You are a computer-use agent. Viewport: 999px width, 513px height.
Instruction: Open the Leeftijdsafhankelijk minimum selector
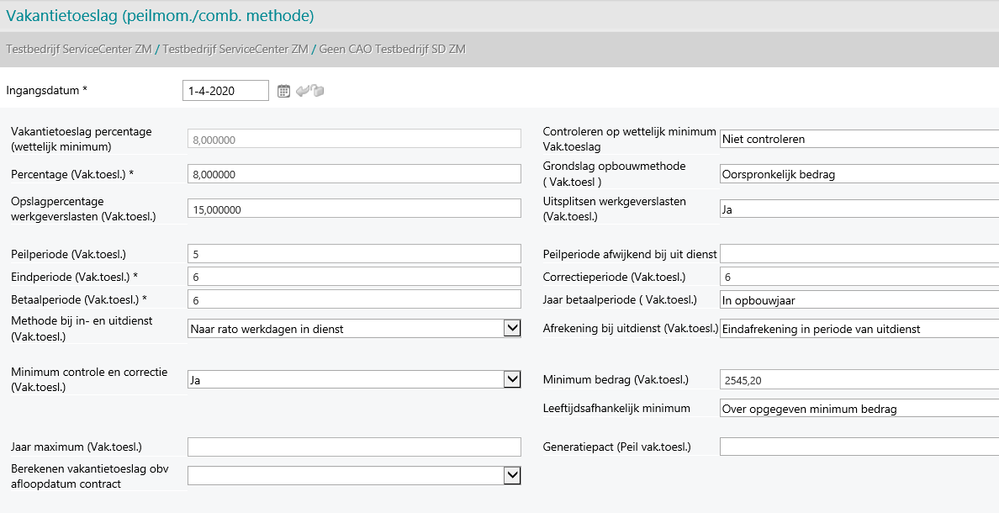point(858,408)
